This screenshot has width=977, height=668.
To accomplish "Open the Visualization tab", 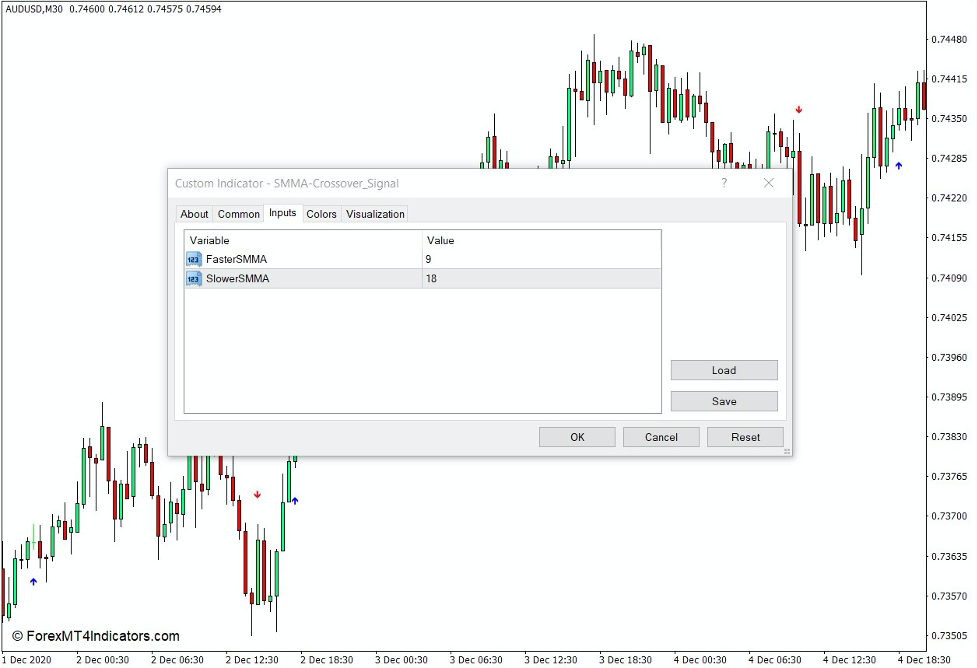I will click(374, 214).
